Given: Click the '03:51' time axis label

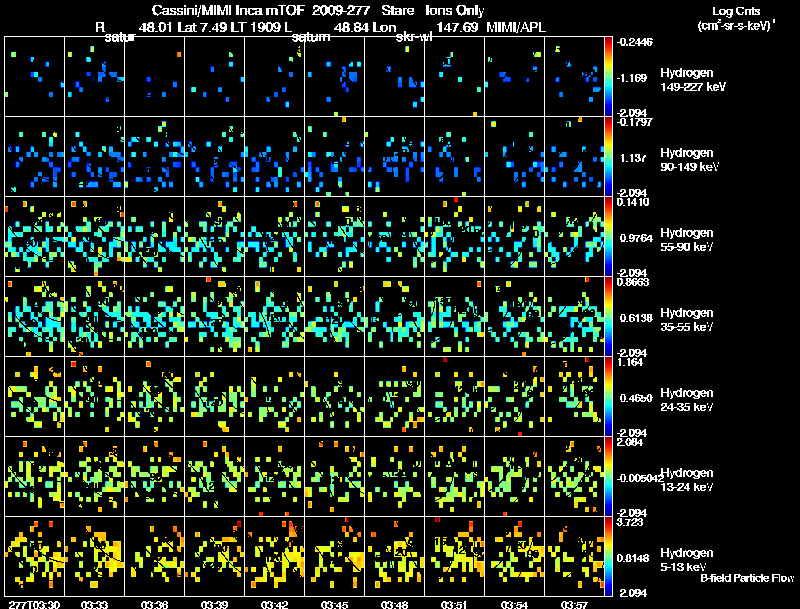Looking at the screenshot, I should [x=454, y=604].
